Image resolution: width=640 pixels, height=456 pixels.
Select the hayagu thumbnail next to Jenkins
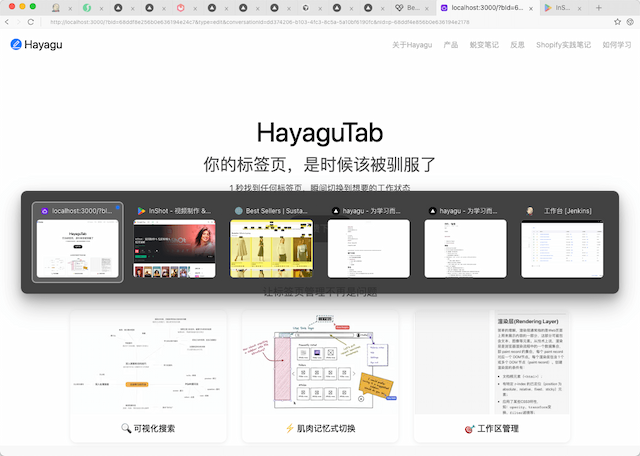(x=465, y=249)
